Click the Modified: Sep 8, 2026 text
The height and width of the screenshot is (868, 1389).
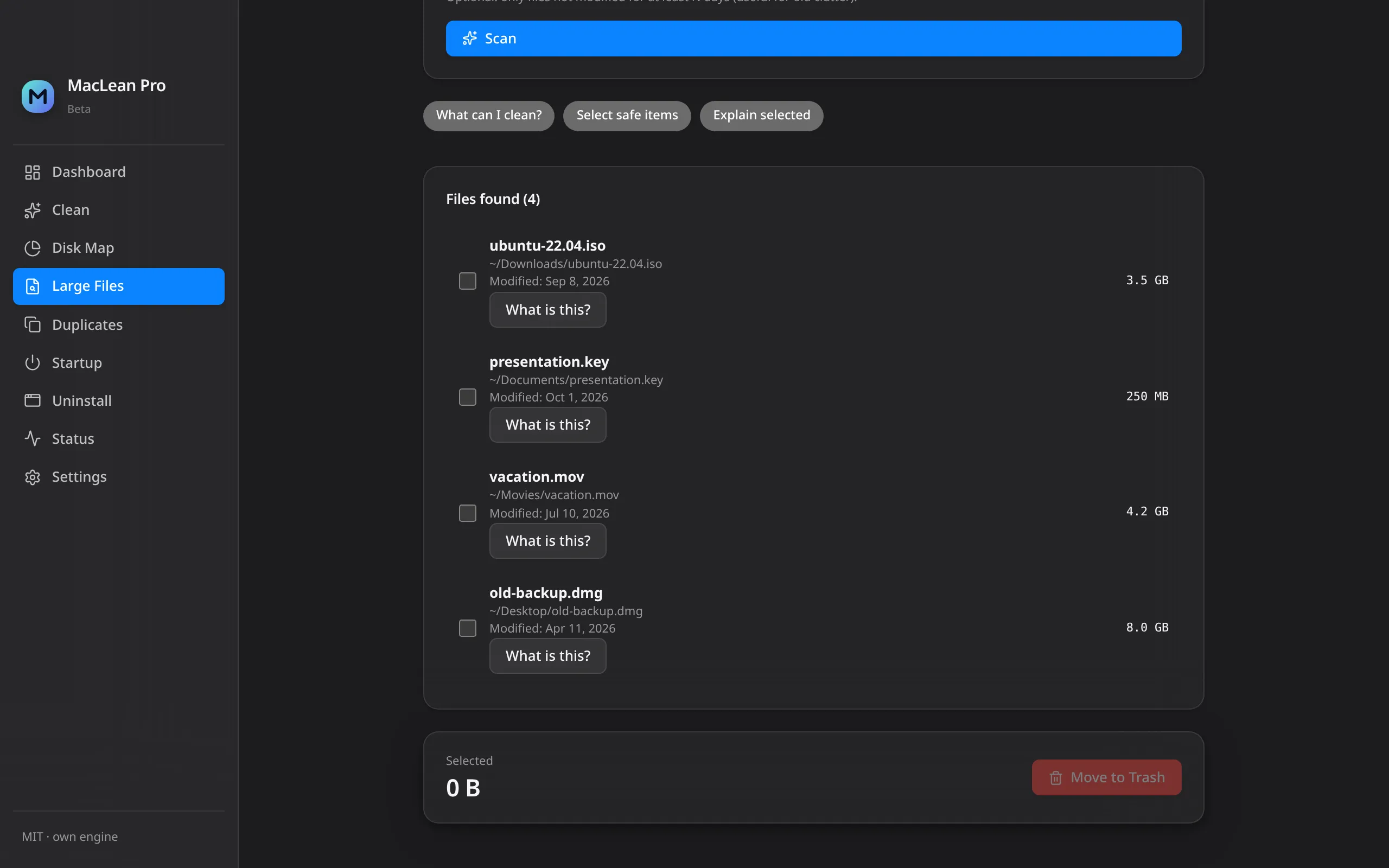(x=549, y=282)
